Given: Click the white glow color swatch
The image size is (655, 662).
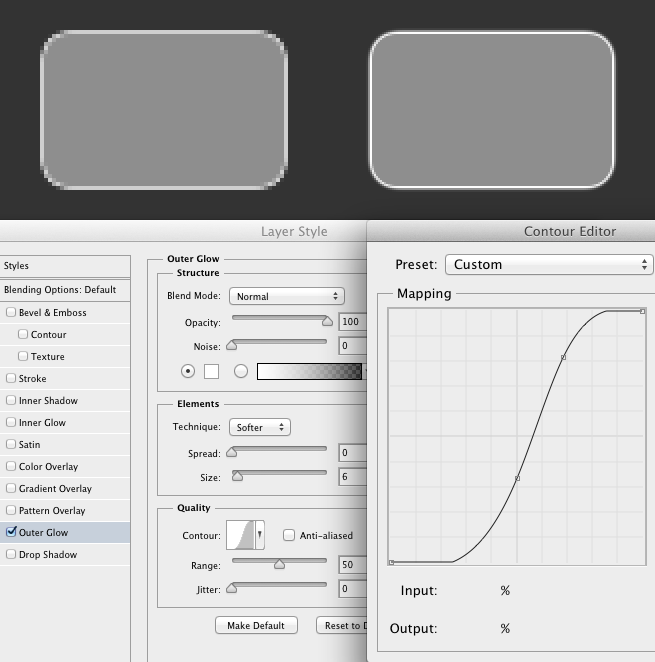Looking at the screenshot, I should pyautogui.click(x=211, y=372).
